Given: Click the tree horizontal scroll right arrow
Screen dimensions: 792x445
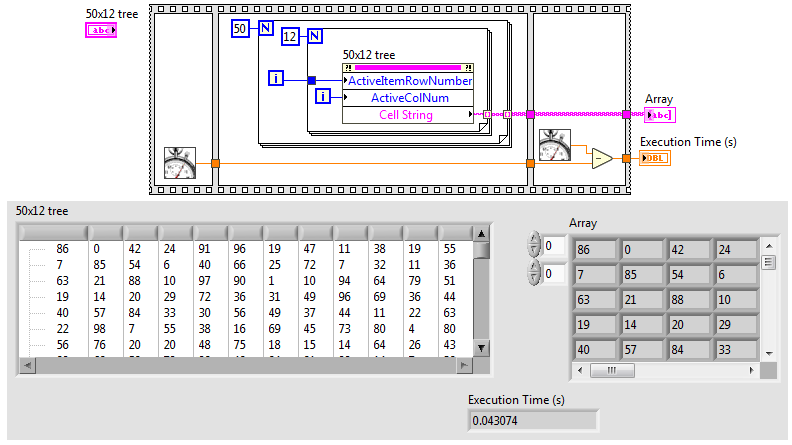Looking at the screenshot, I should 464,365.
